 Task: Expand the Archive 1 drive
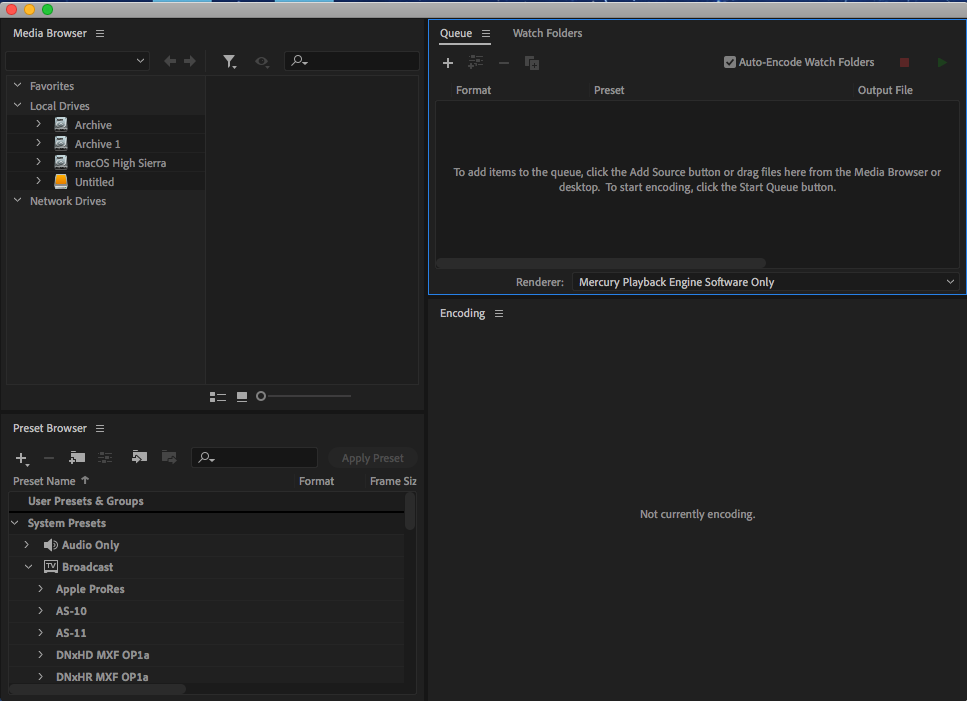(38, 143)
